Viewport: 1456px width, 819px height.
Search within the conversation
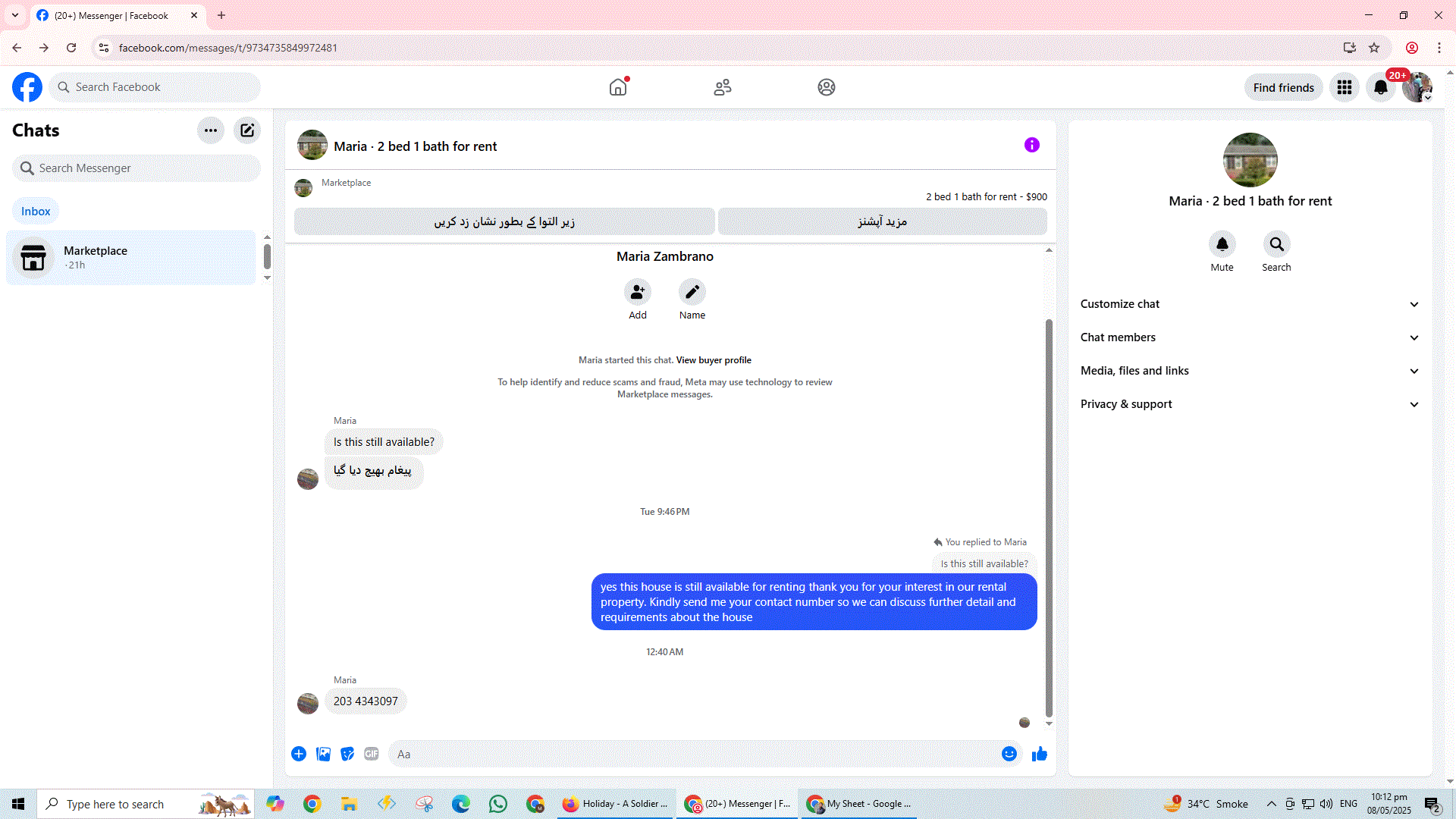tap(1277, 244)
